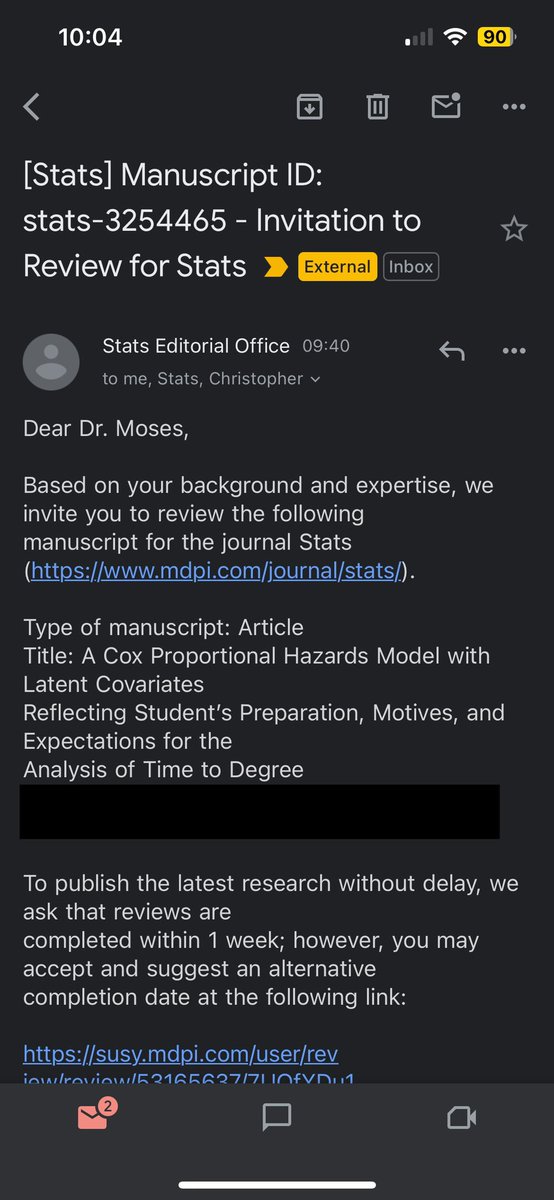Mark email as unread via envelope icon
554x1200 pixels.
(x=447, y=105)
